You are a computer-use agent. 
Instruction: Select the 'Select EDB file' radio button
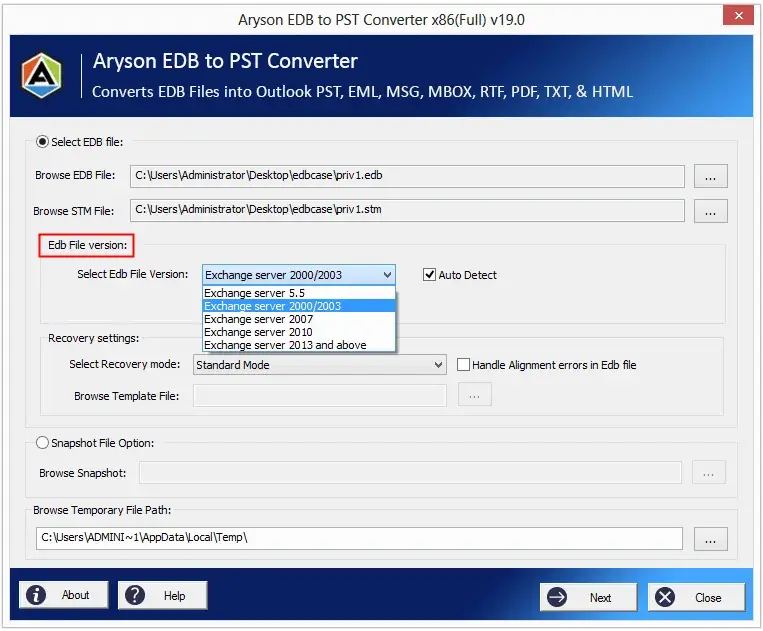(x=42, y=142)
